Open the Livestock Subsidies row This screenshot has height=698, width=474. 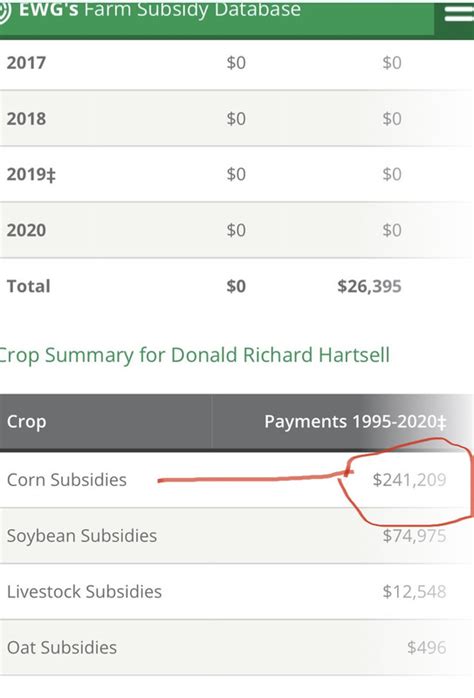click(237, 592)
